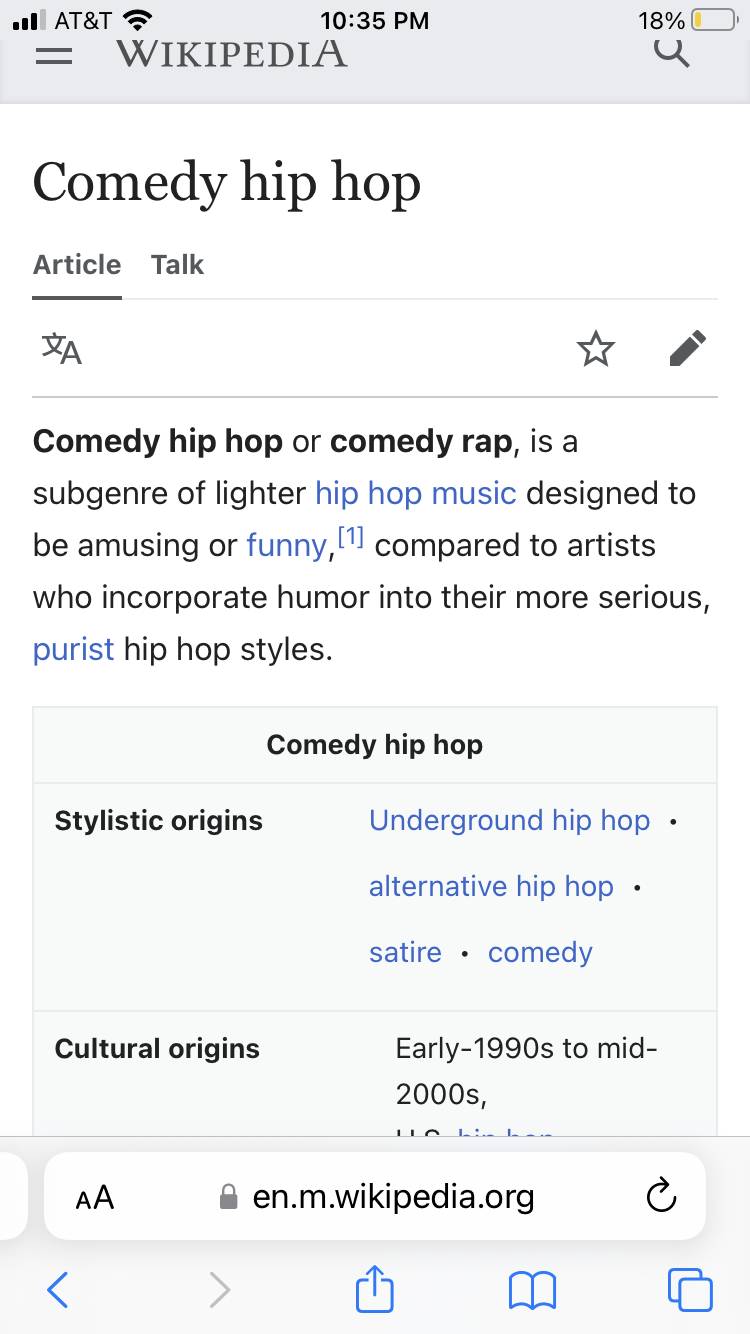750x1334 pixels.
Task: Tap the Wikipedia search magnifier icon
Action: point(672,52)
